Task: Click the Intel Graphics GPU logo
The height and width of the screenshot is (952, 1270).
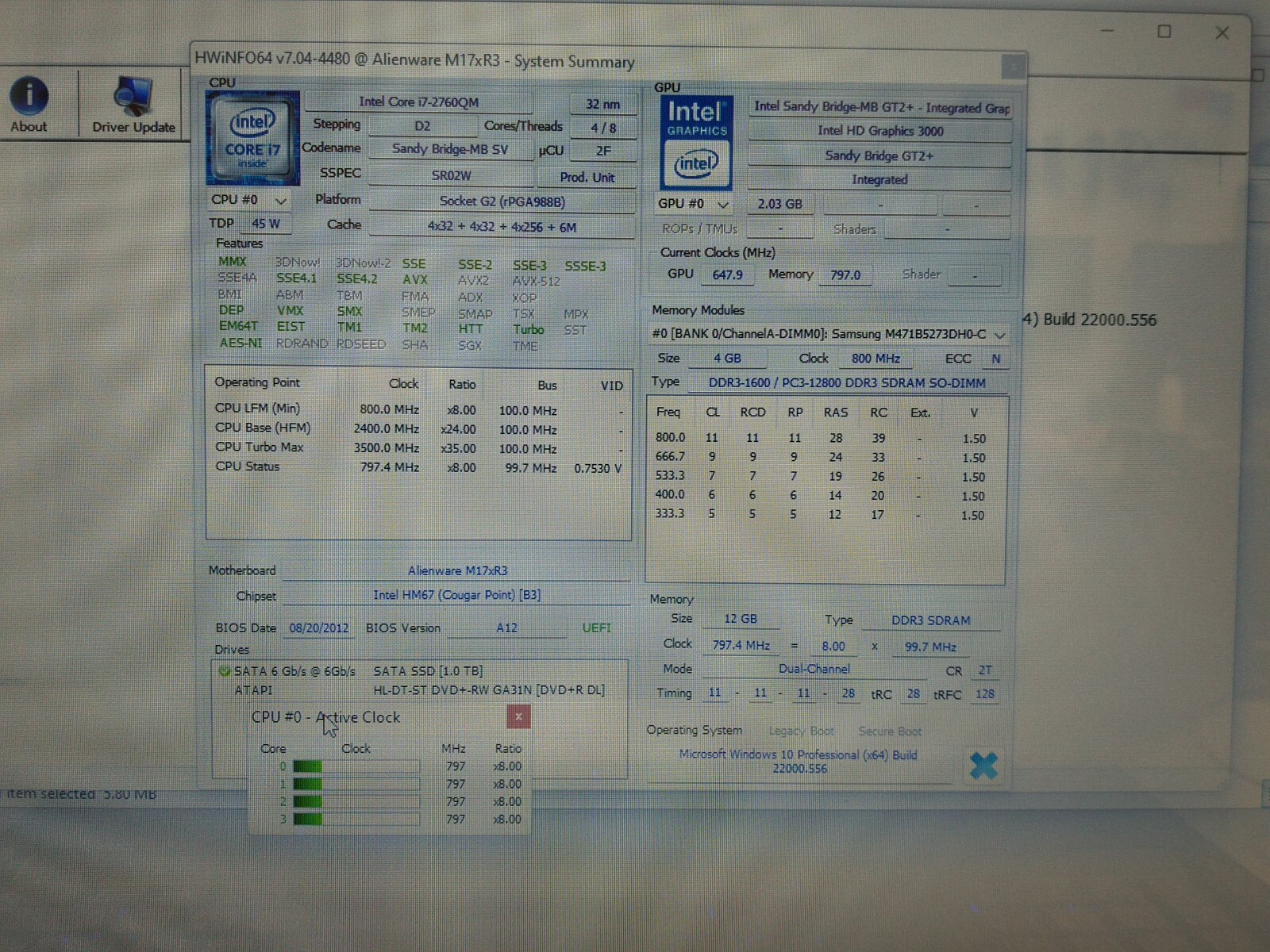Action: click(x=696, y=143)
